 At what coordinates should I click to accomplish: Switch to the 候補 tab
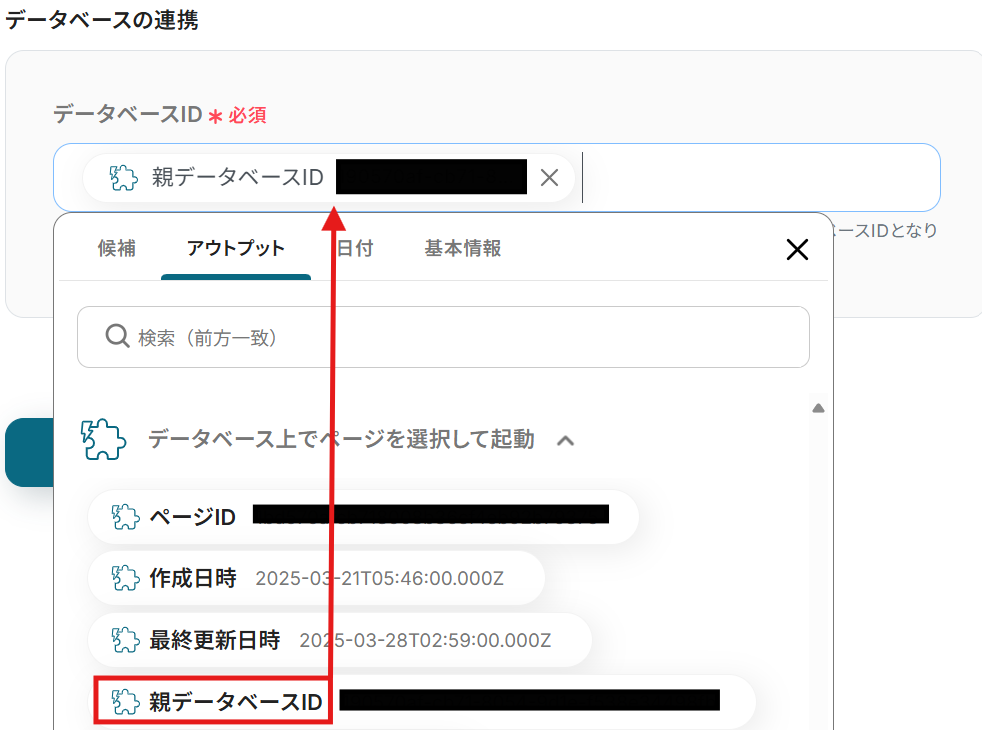coord(116,249)
